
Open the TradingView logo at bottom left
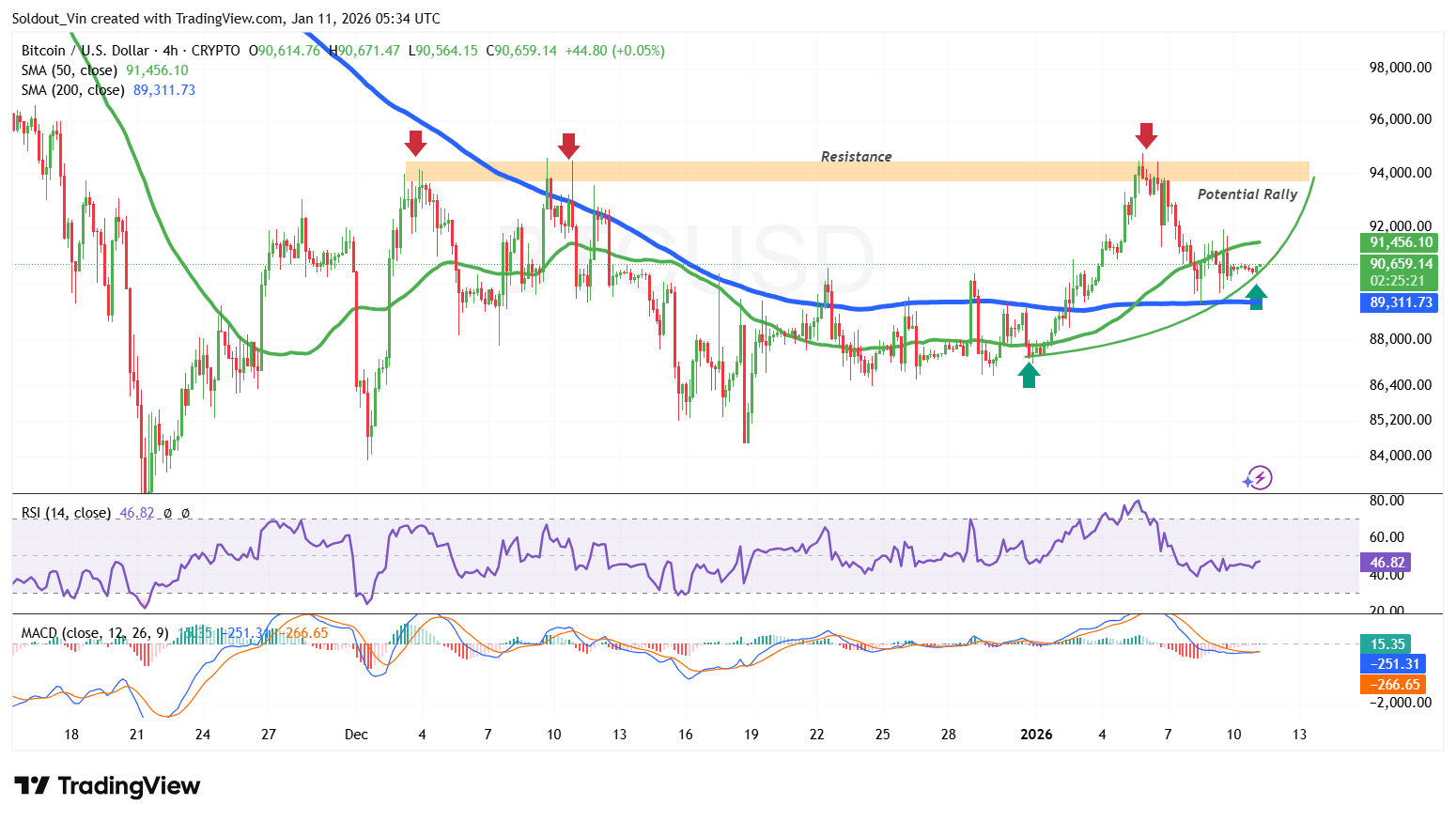coord(106,786)
